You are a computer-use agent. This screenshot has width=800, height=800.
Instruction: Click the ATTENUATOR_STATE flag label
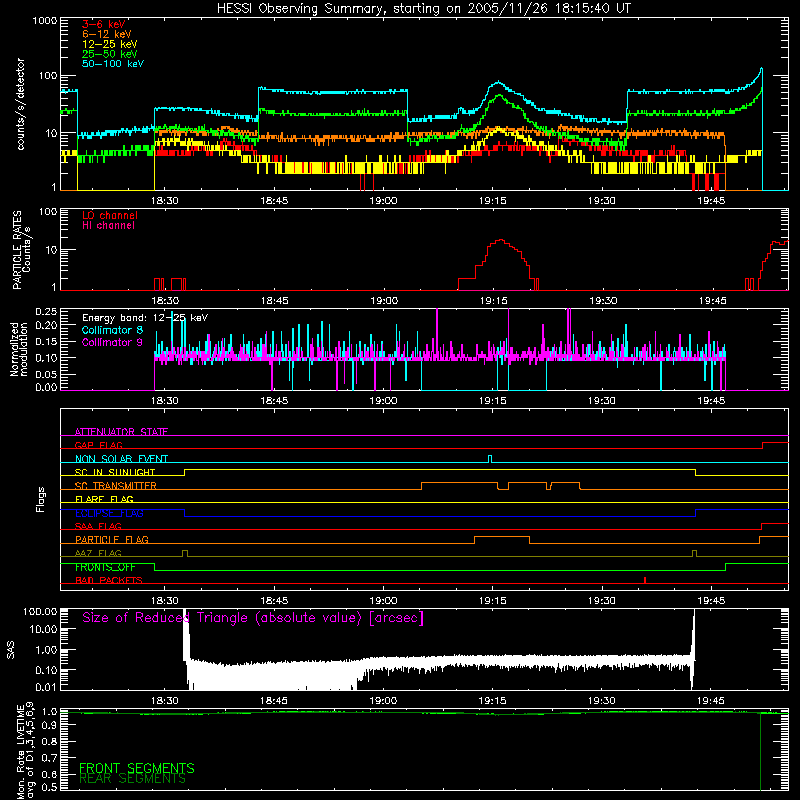click(x=121, y=432)
